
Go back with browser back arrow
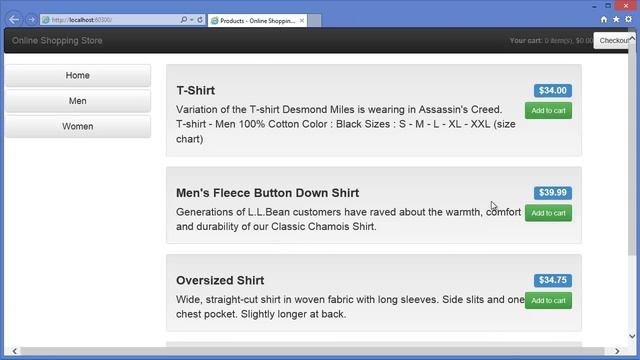point(13,19)
